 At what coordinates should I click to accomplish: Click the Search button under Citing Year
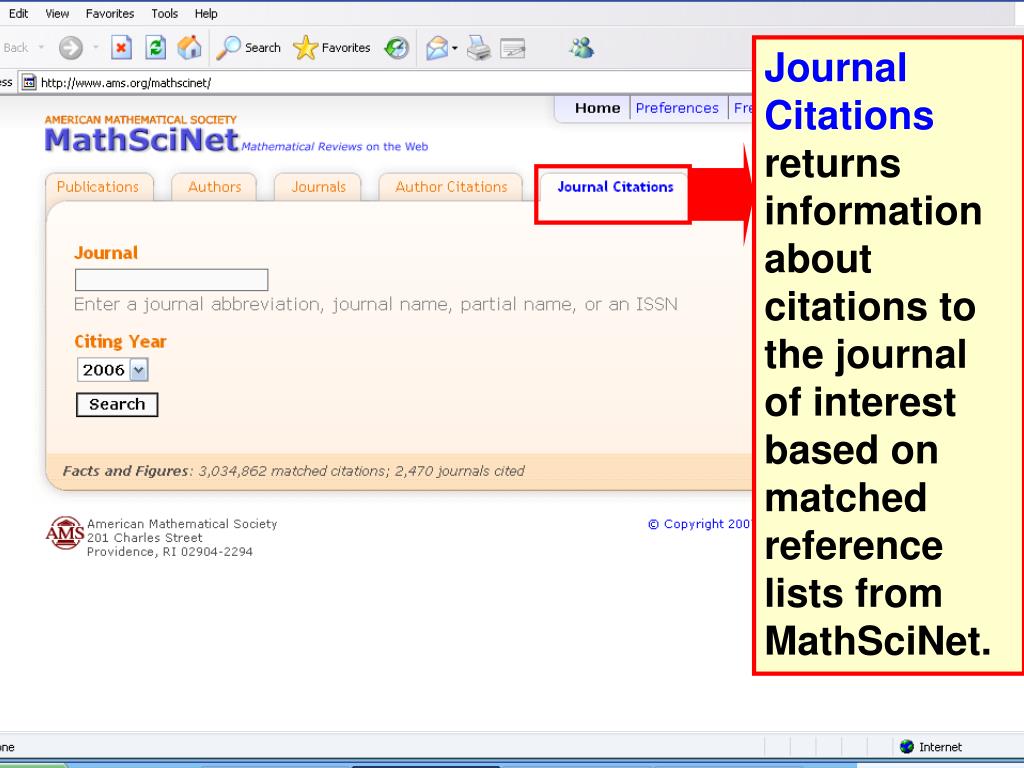[x=117, y=404]
